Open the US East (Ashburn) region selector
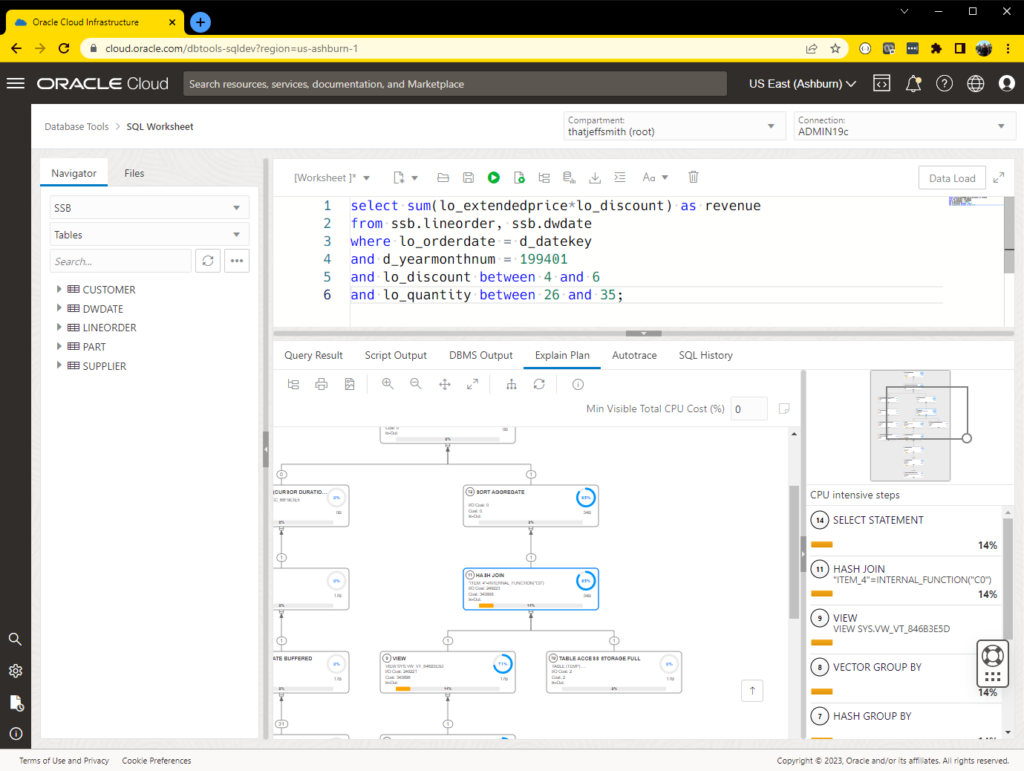 [802, 84]
